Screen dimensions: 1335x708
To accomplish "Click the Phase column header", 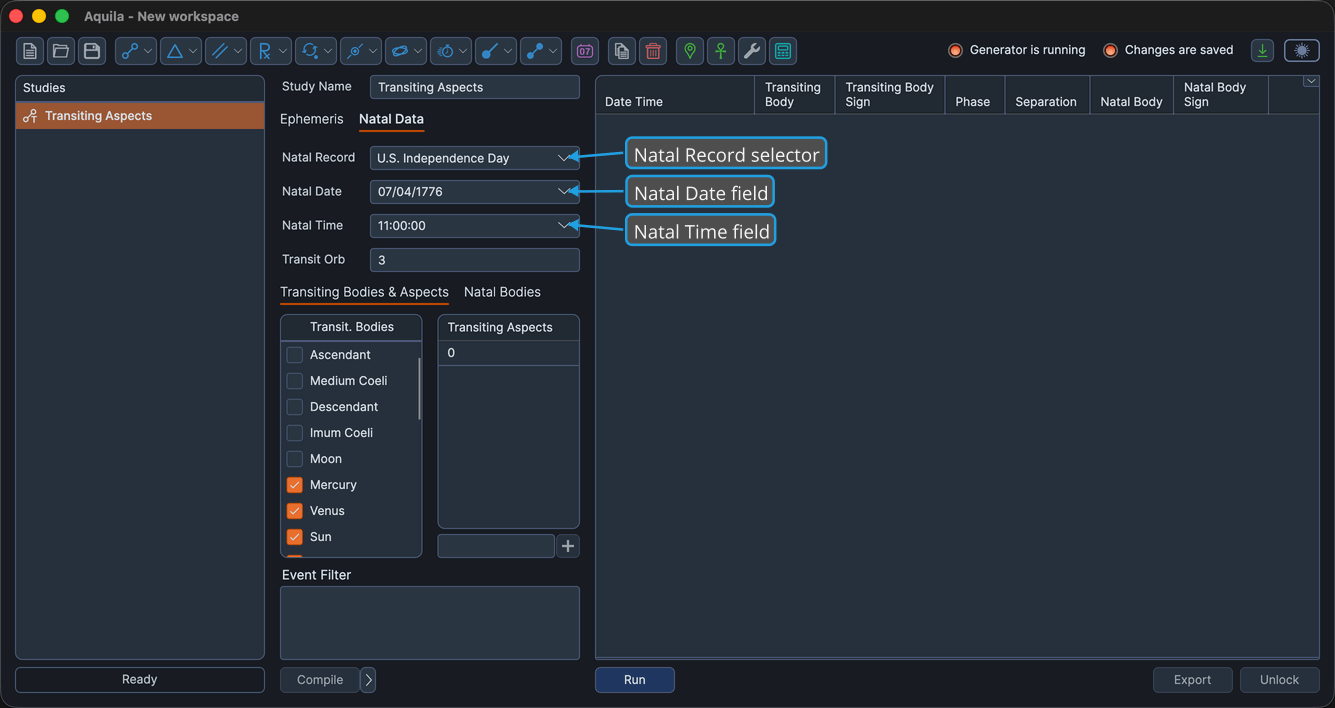I will [x=974, y=95].
